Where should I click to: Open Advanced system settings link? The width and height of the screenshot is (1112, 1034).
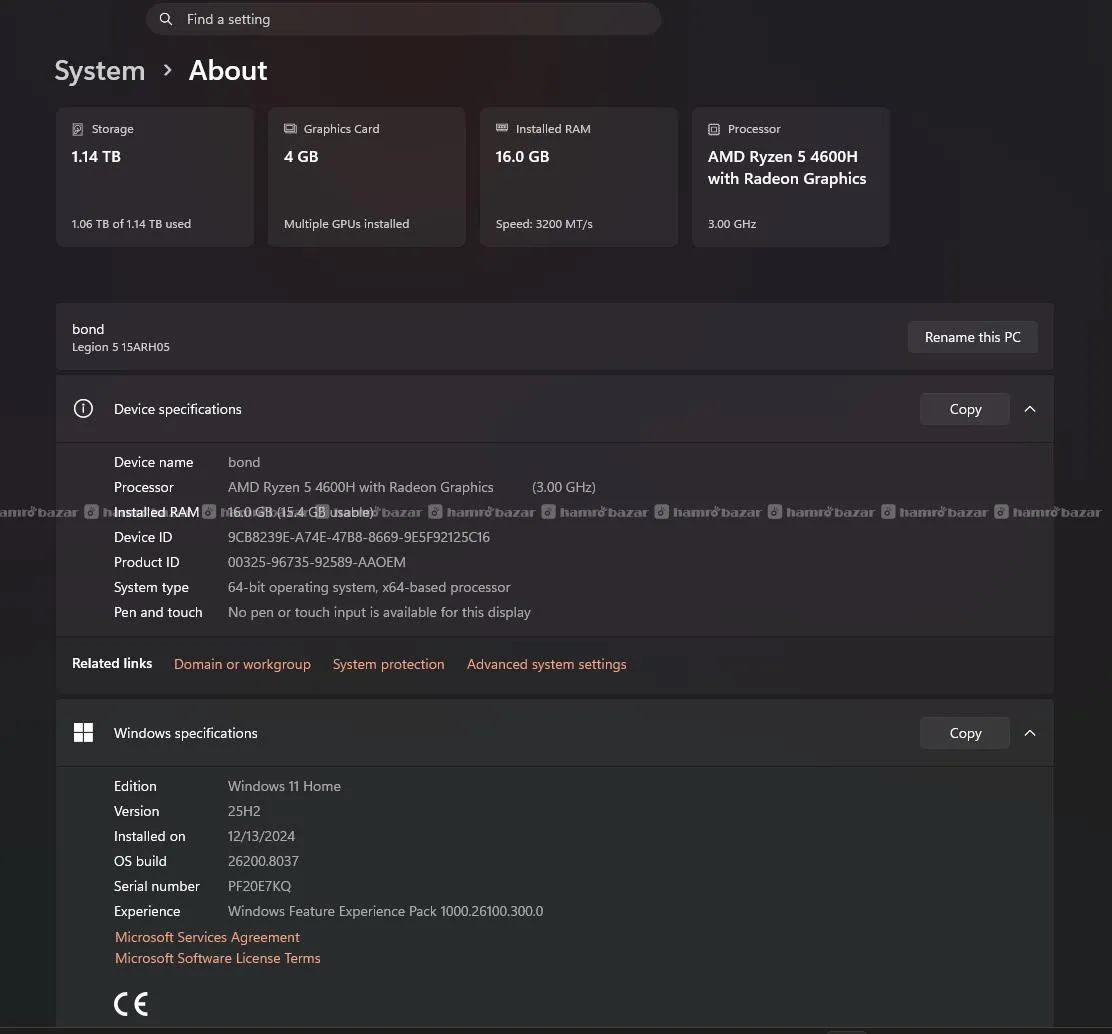546,664
